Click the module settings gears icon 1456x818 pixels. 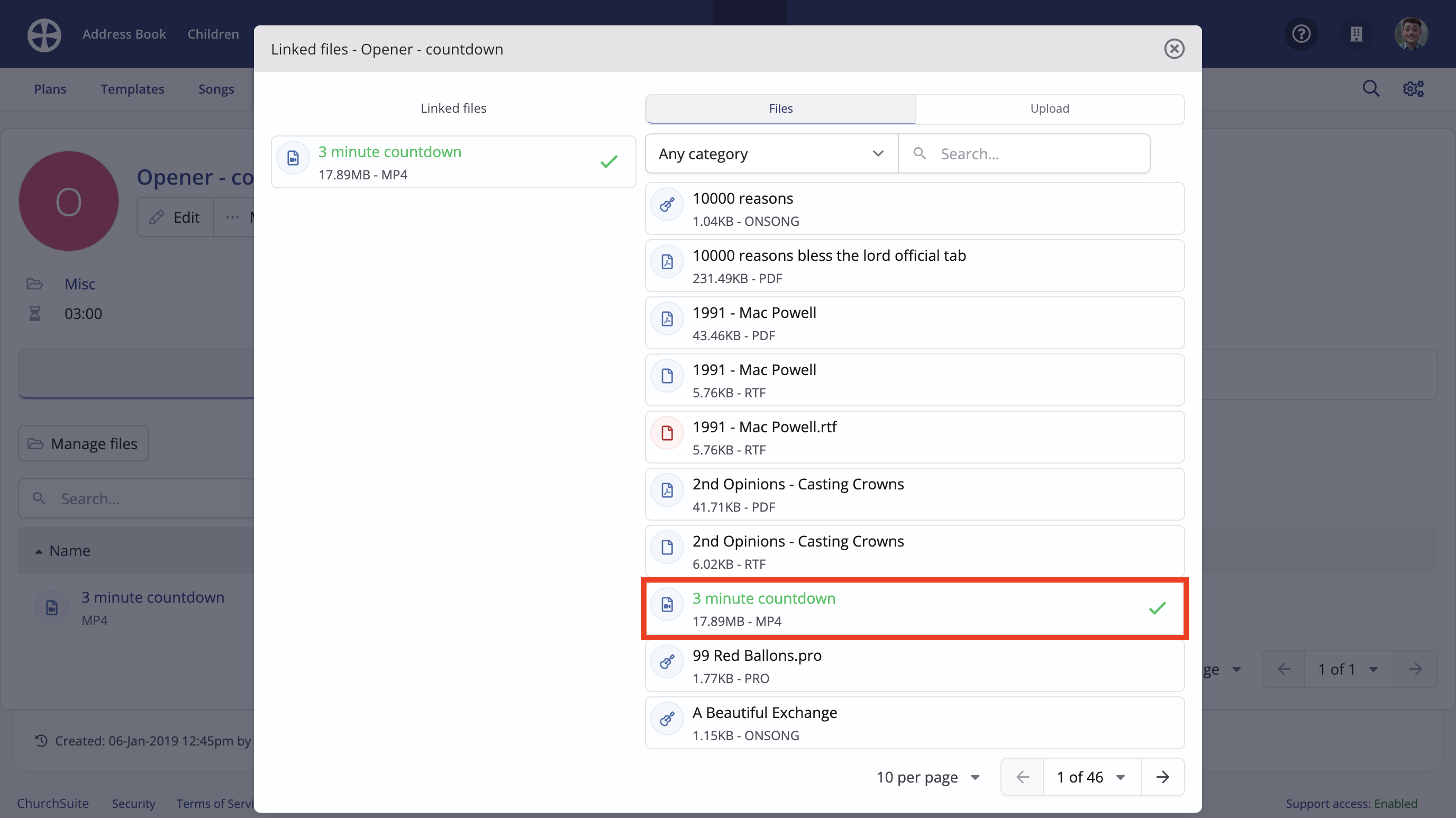tap(1413, 89)
